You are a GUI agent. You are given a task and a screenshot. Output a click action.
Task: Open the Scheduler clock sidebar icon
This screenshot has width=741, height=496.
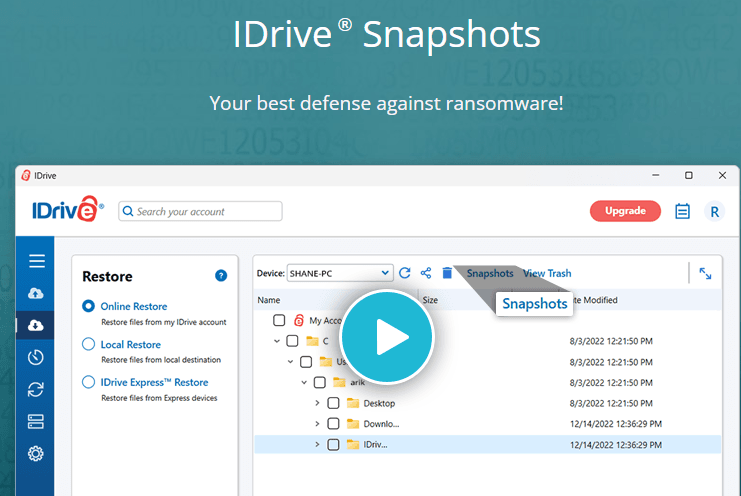click(x=35, y=357)
